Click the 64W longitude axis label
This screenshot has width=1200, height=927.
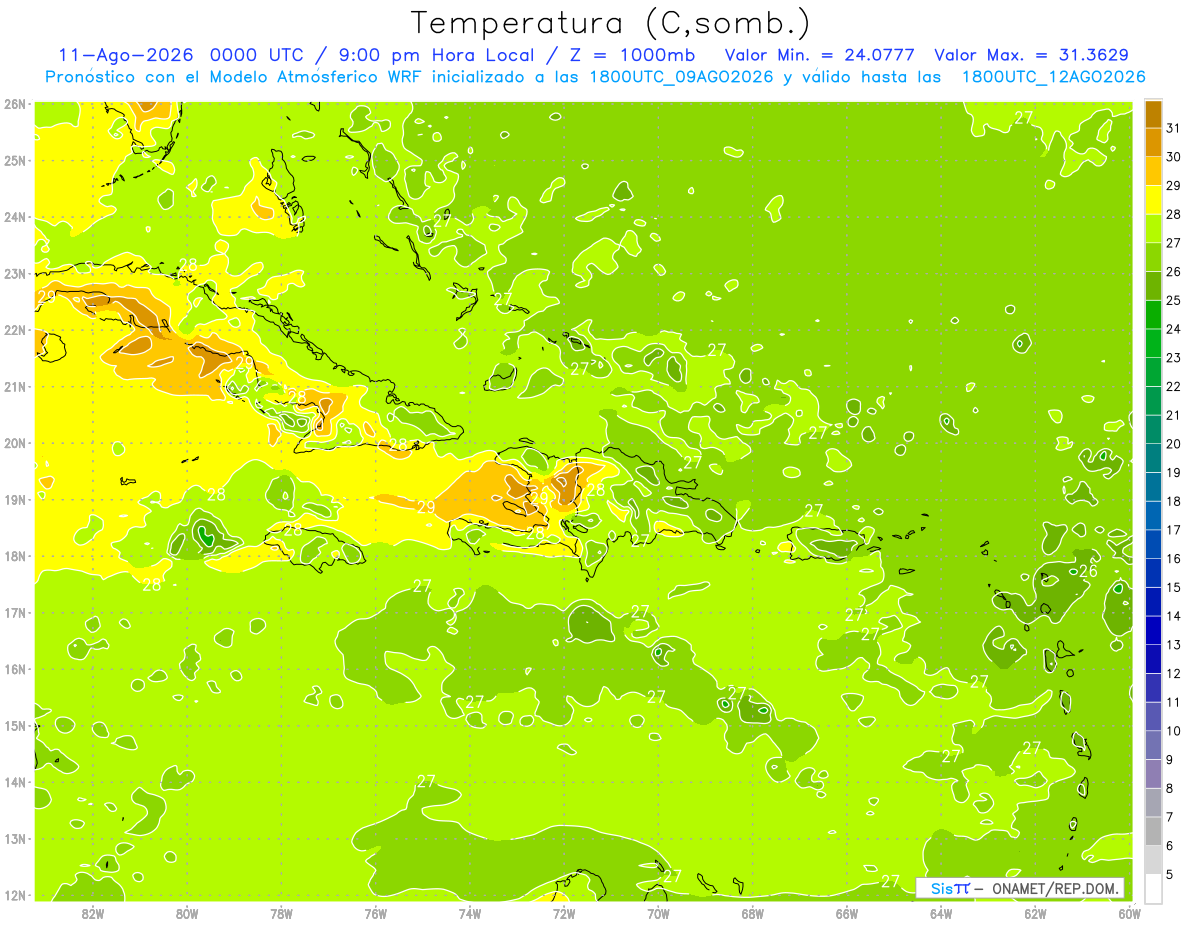pos(941,913)
